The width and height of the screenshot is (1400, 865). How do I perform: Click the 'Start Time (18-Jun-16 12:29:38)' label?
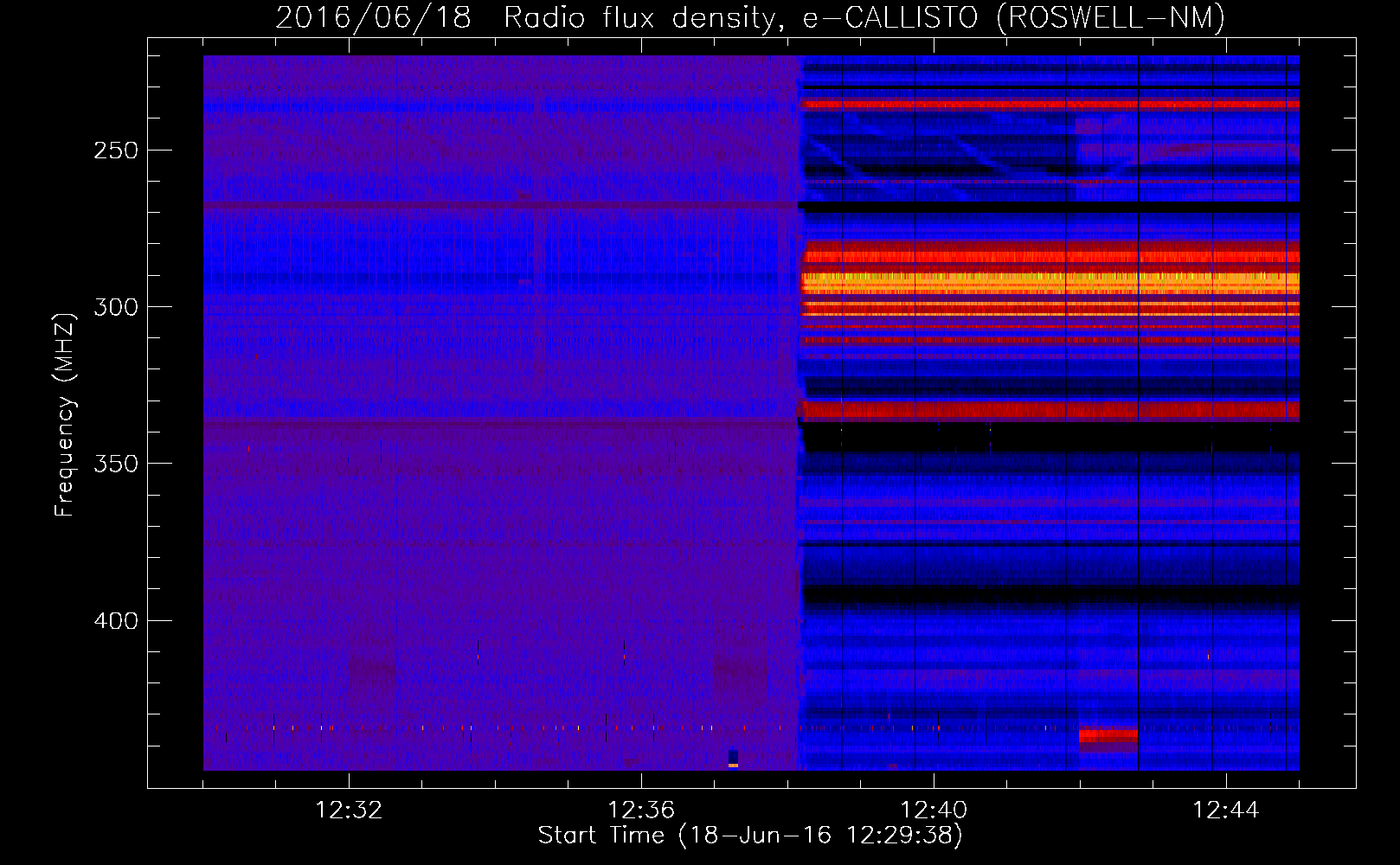(750, 836)
